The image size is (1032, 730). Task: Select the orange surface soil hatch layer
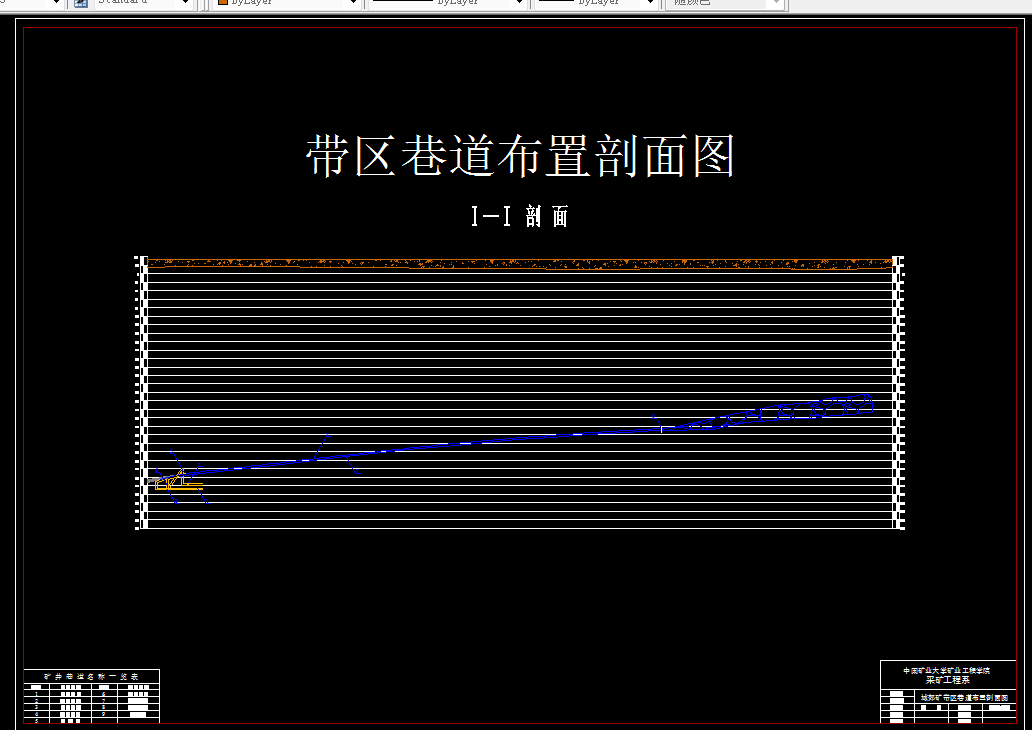tap(520, 264)
